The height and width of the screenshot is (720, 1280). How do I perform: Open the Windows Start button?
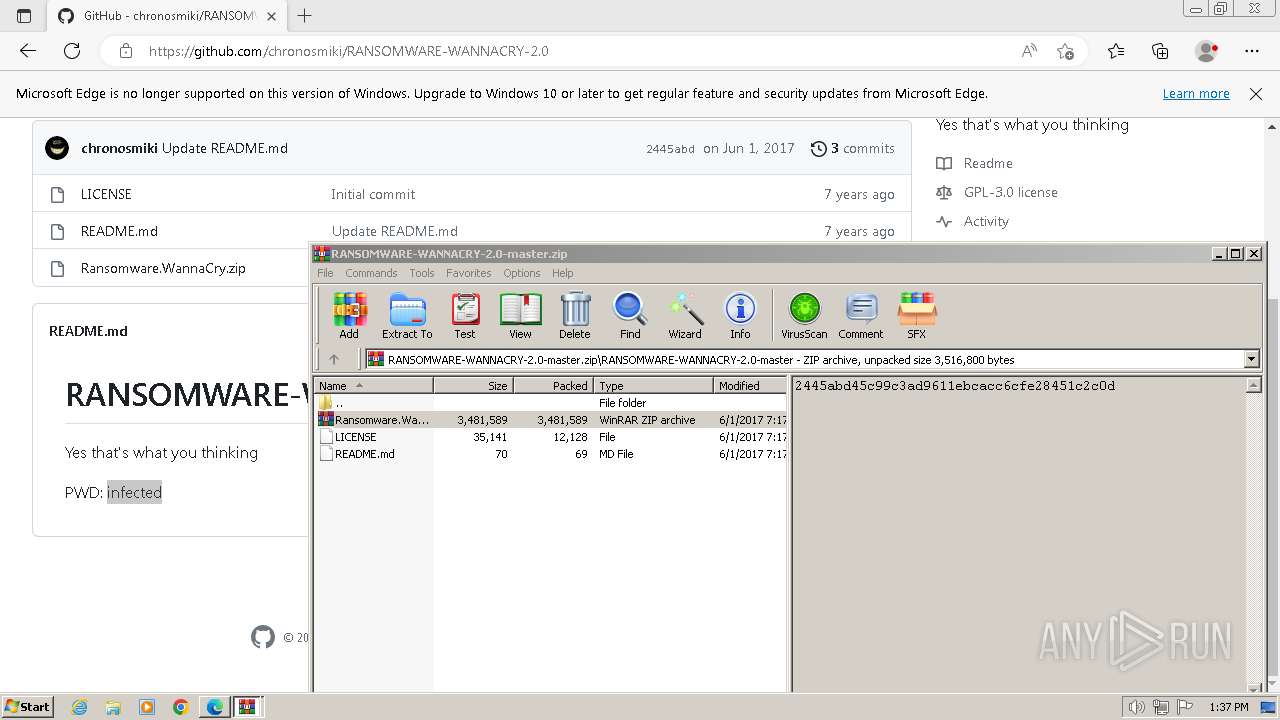27,707
